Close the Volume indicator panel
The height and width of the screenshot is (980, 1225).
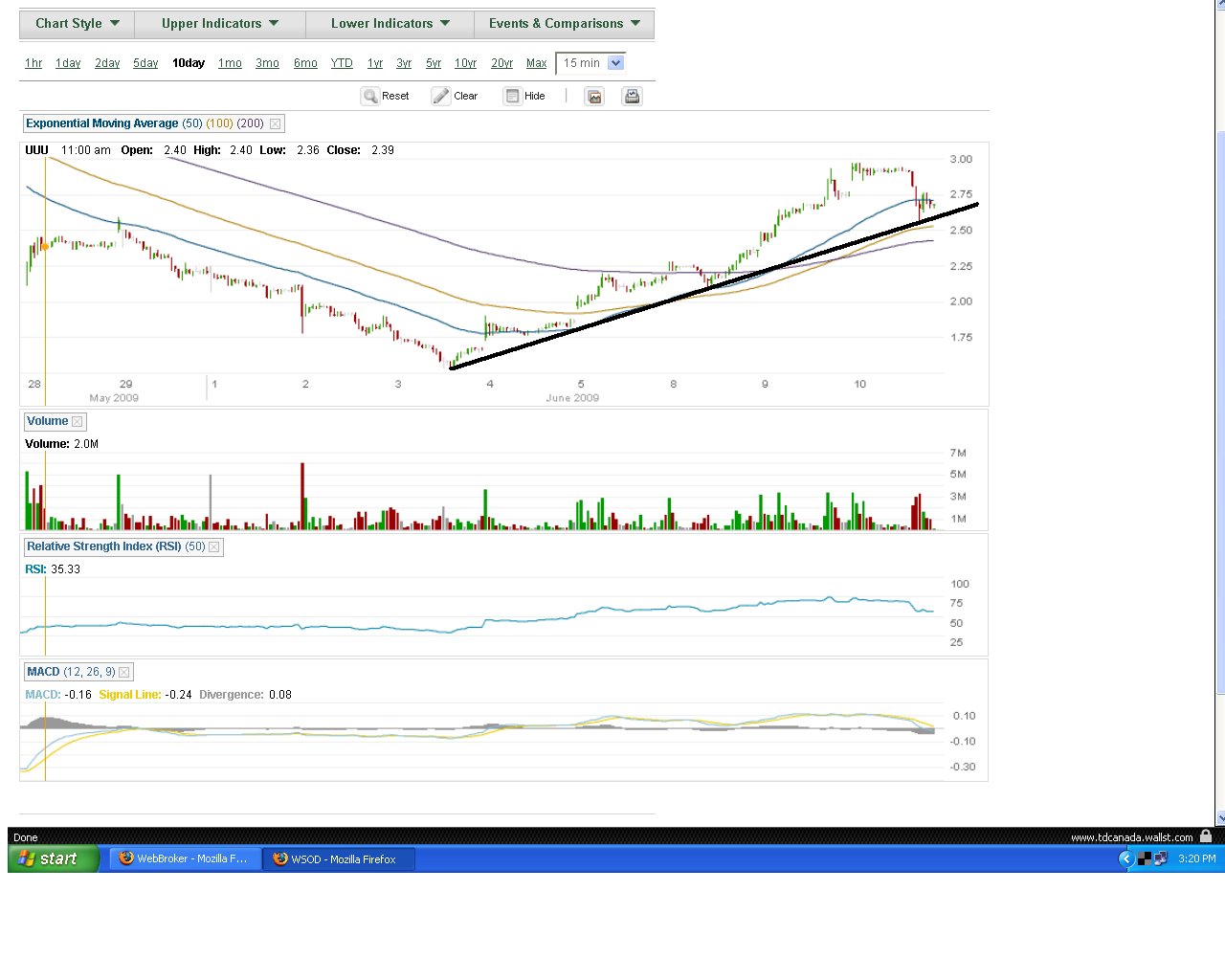click(x=78, y=421)
